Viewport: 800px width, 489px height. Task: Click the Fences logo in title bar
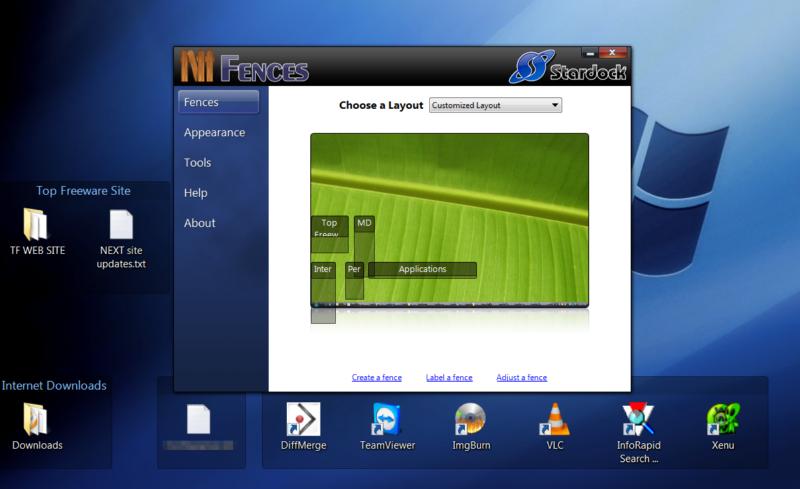pos(244,67)
